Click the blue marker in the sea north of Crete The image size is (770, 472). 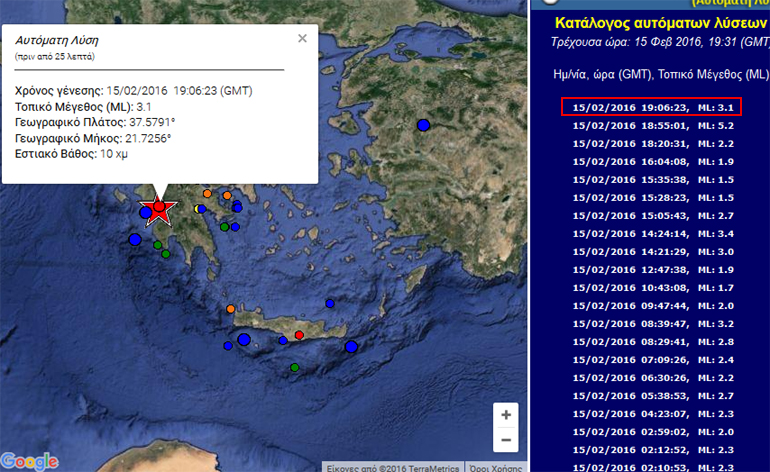pos(329,304)
